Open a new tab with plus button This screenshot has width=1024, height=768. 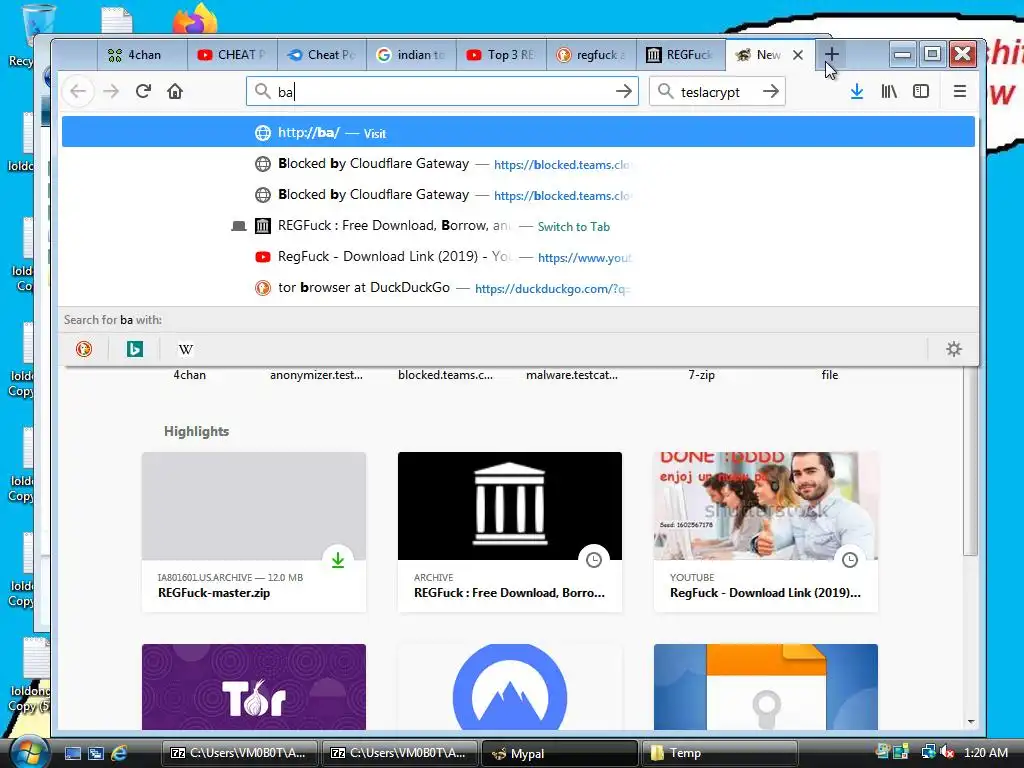[x=831, y=54]
